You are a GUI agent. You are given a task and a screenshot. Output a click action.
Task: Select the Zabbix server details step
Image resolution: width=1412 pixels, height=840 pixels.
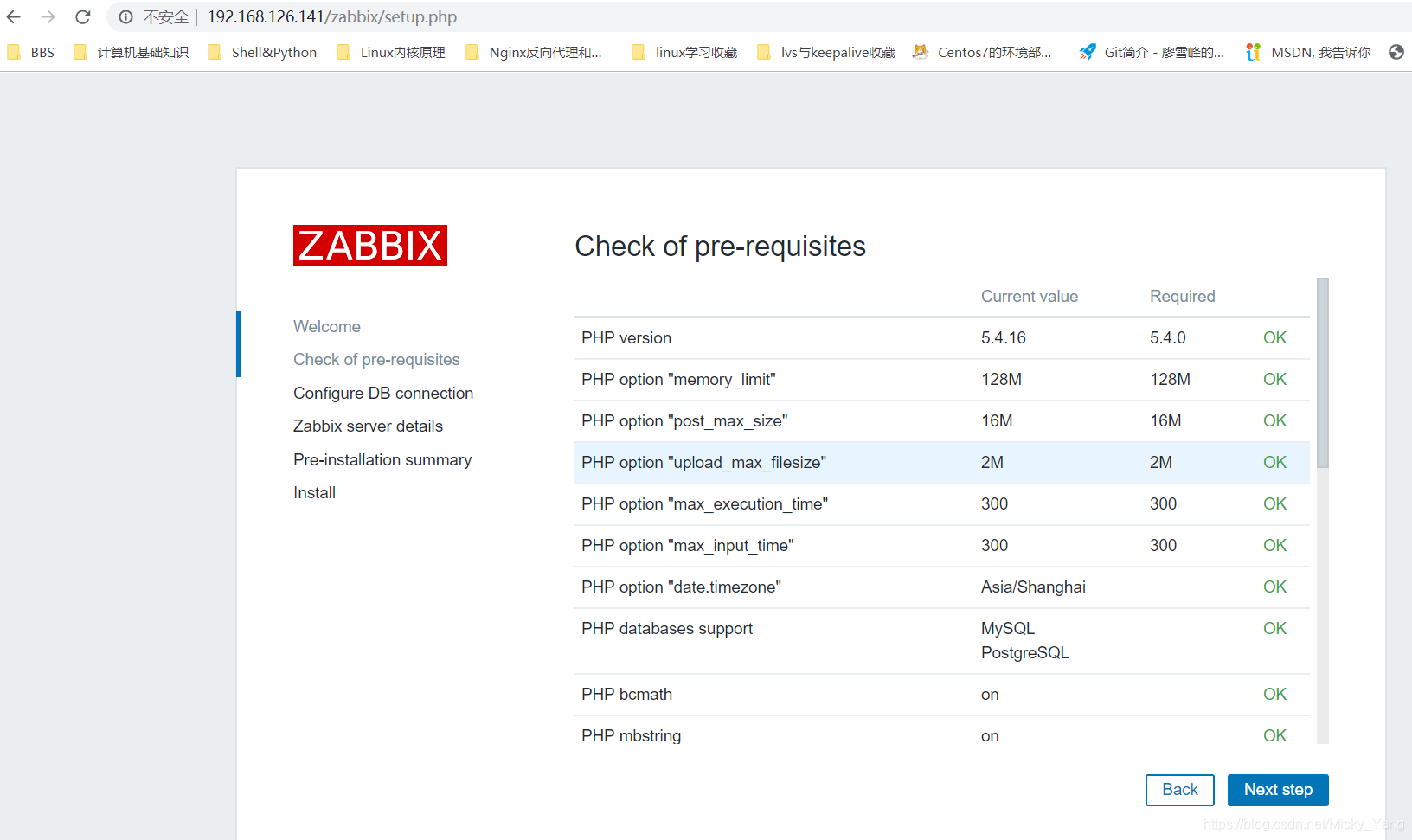[x=368, y=426]
